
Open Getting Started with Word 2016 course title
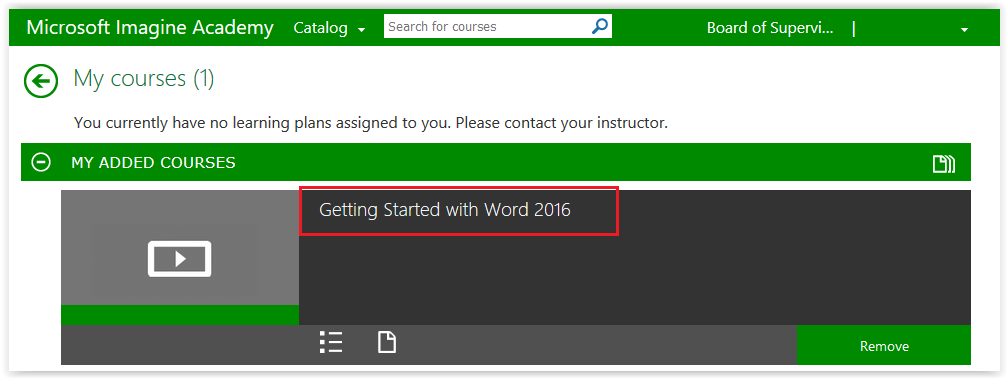(445, 209)
